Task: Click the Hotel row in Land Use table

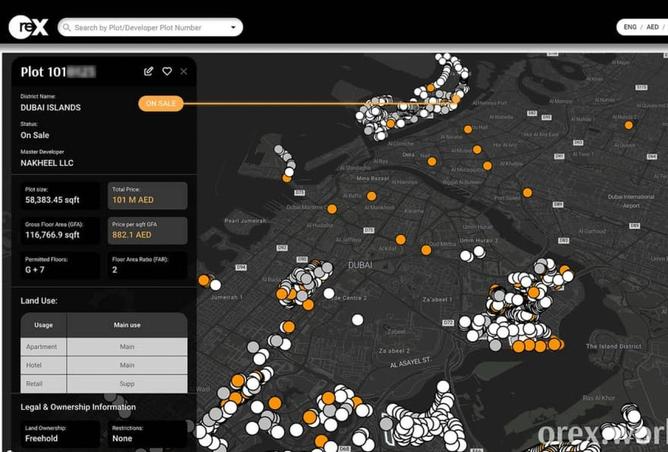Action: [104, 365]
